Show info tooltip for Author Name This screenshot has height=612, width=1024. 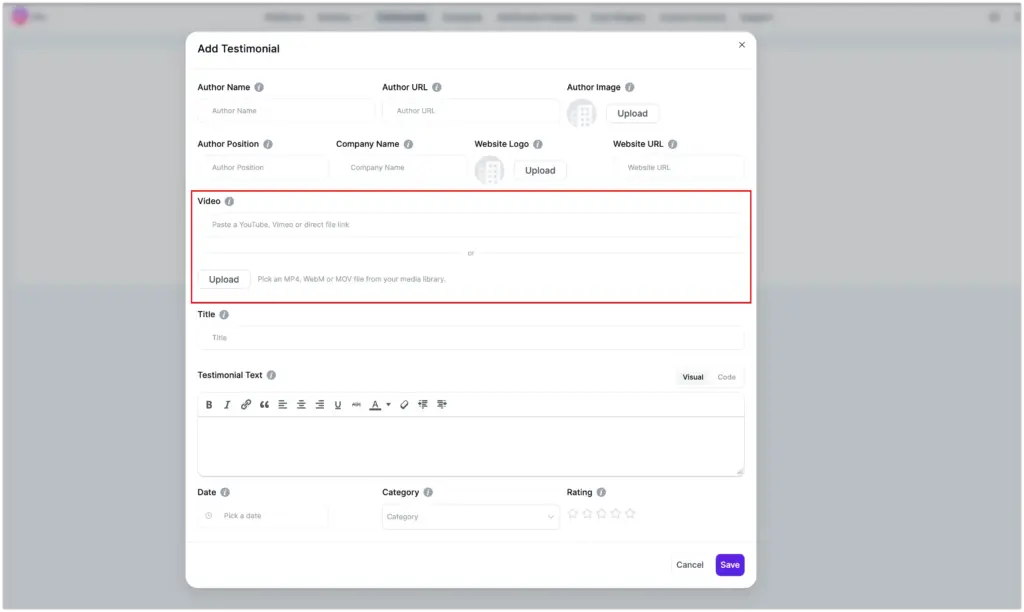(259, 87)
